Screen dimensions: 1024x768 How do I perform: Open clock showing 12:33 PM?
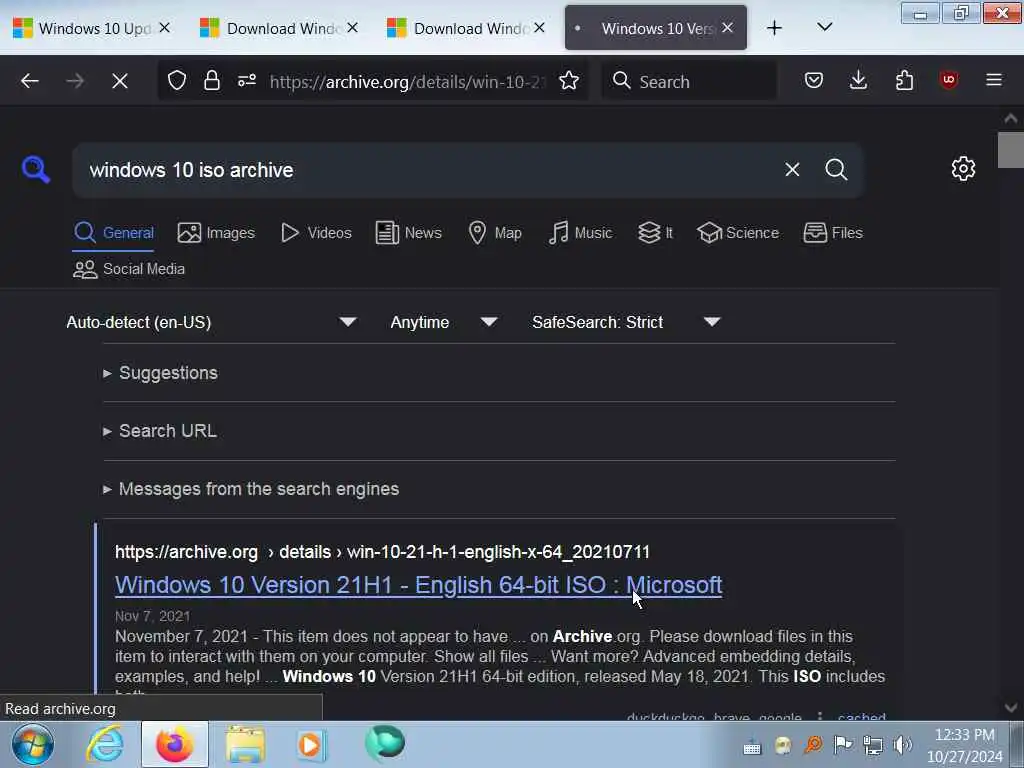pyautogui.click(x=965, y=745)
